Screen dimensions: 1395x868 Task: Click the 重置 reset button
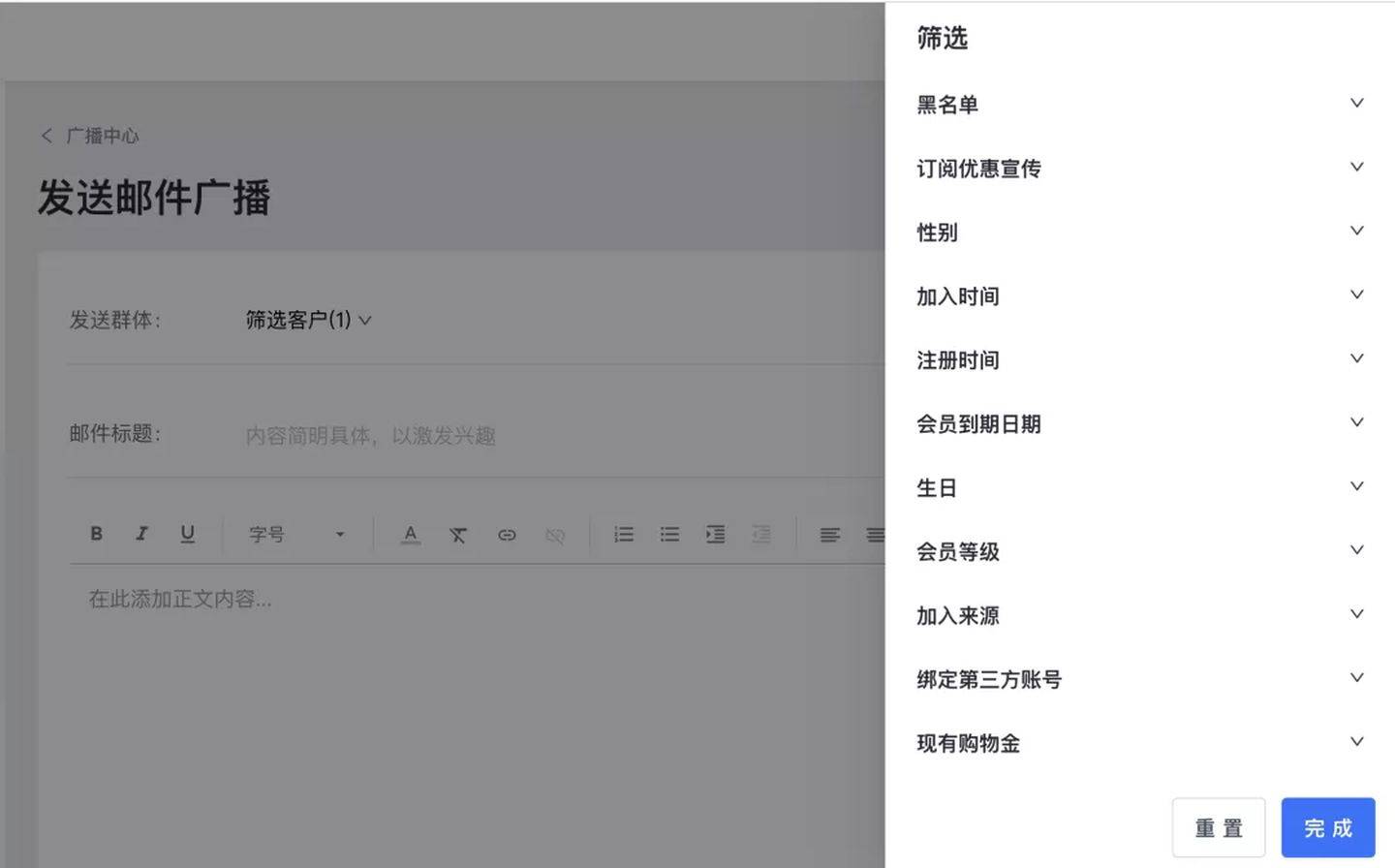[x=1218, y=828]
